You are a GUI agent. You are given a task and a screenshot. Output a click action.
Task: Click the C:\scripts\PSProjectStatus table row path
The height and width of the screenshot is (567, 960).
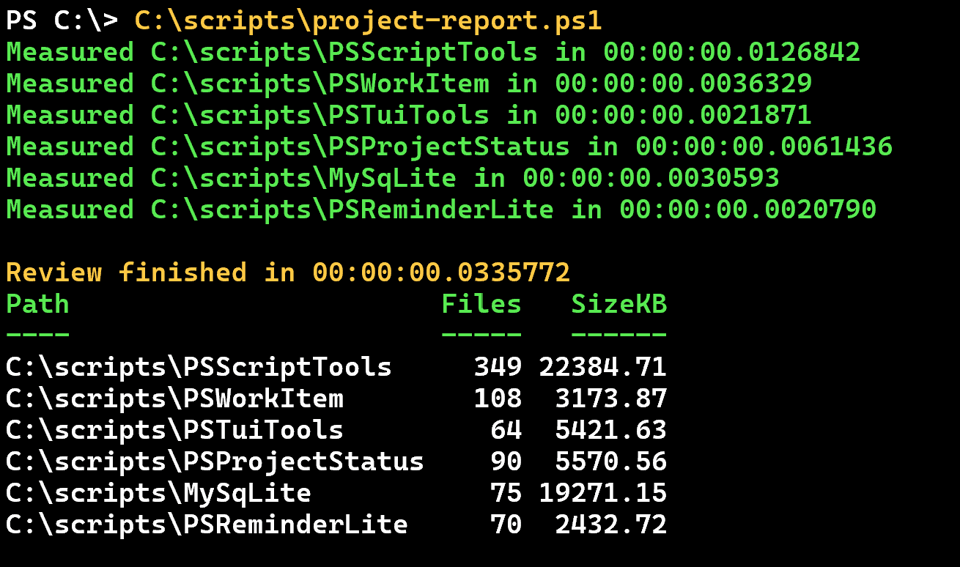215,462
